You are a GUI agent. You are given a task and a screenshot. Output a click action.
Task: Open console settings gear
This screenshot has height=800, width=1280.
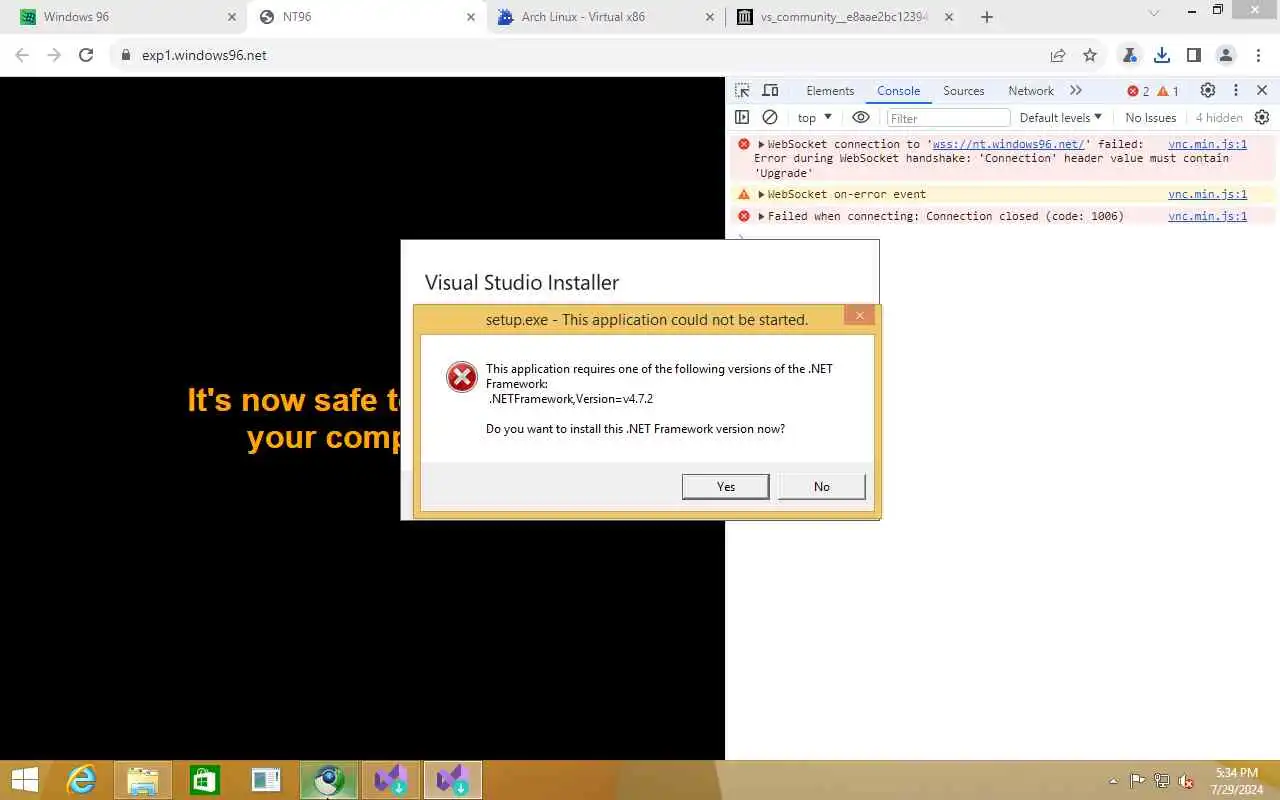click(x=1262, y=117)
